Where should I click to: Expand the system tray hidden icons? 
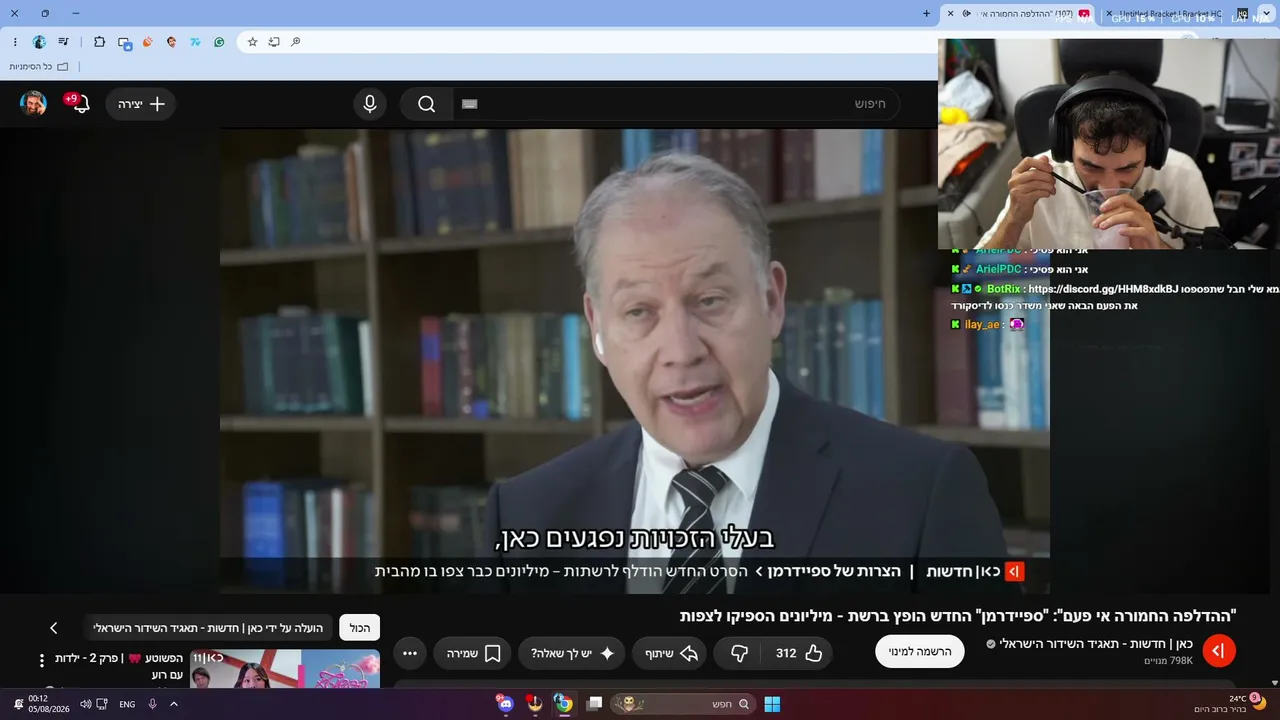pos(173,704)
